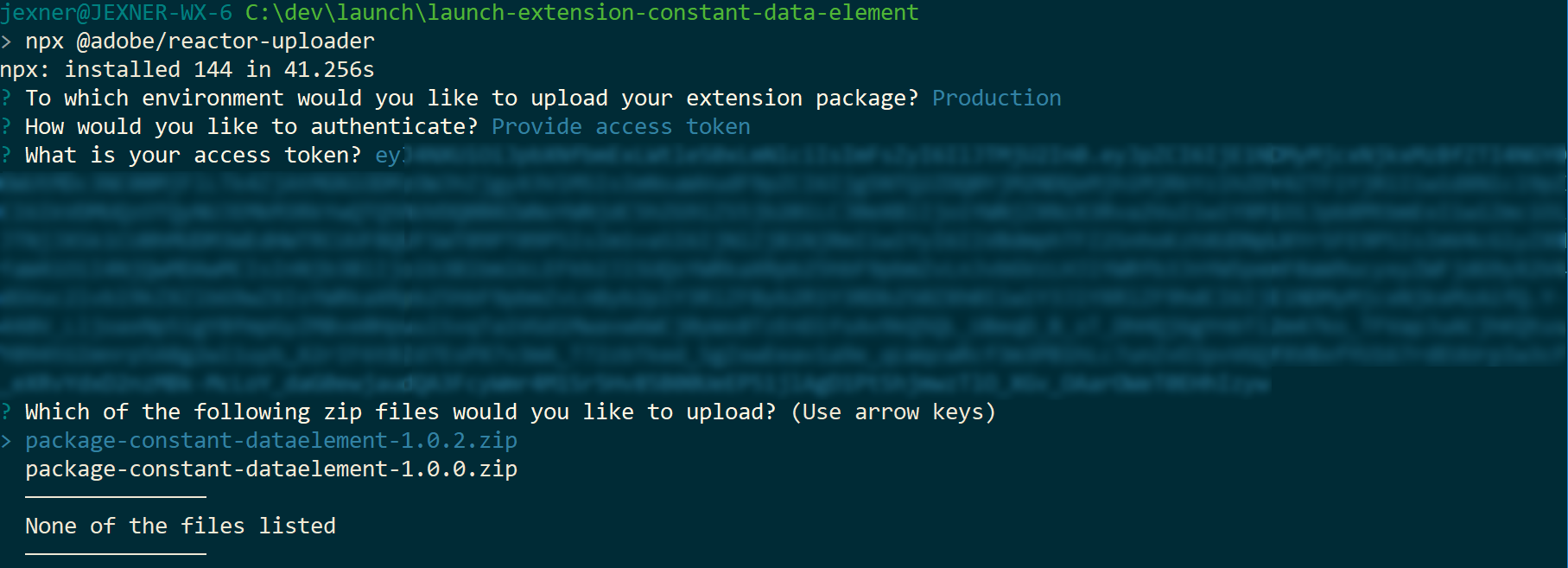Click the jexner@JEXNER-WX-6 user host text

(x=116, y=13)
